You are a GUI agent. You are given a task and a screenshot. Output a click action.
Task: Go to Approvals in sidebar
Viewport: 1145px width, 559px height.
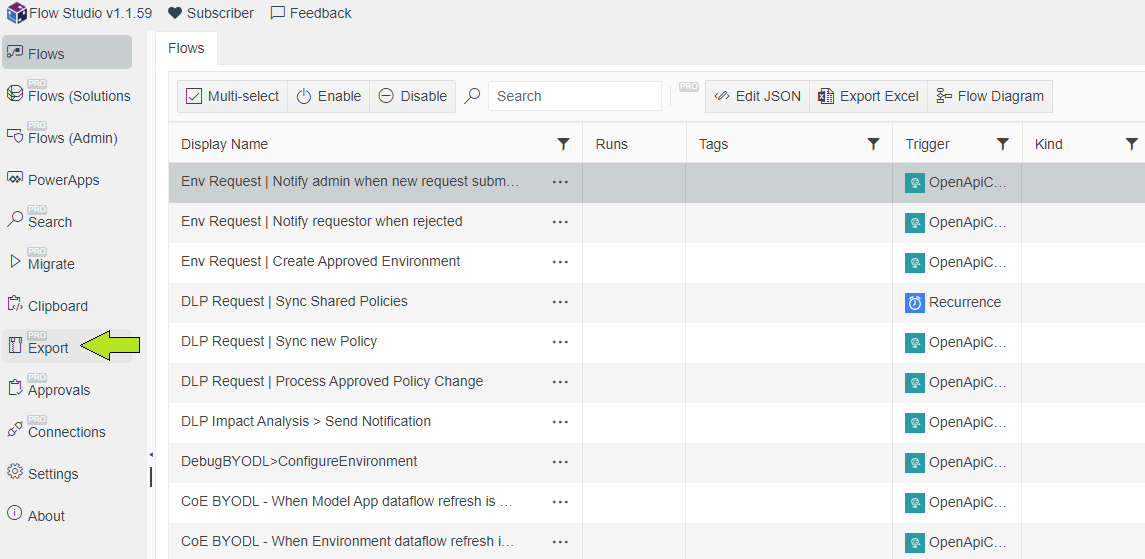pos(58,390)
